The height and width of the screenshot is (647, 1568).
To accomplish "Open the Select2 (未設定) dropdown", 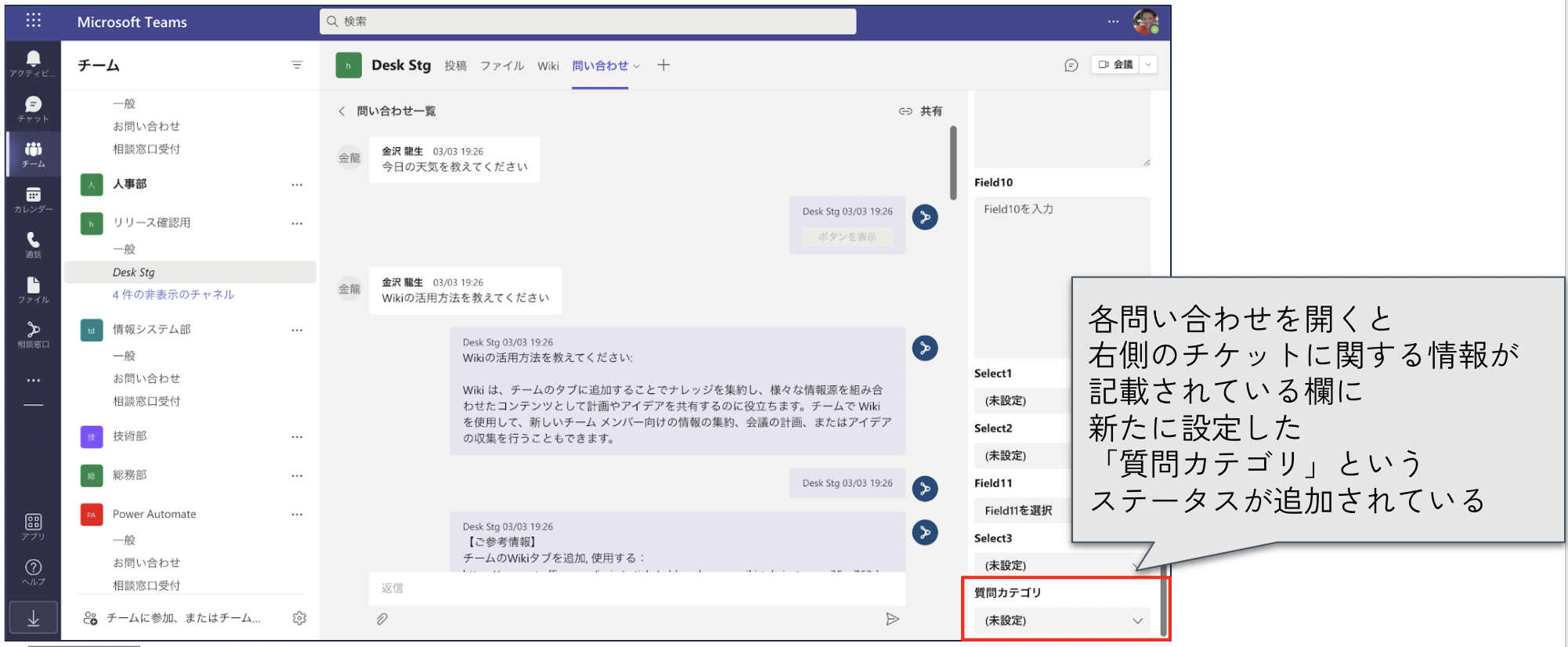I will (1022, 455).
